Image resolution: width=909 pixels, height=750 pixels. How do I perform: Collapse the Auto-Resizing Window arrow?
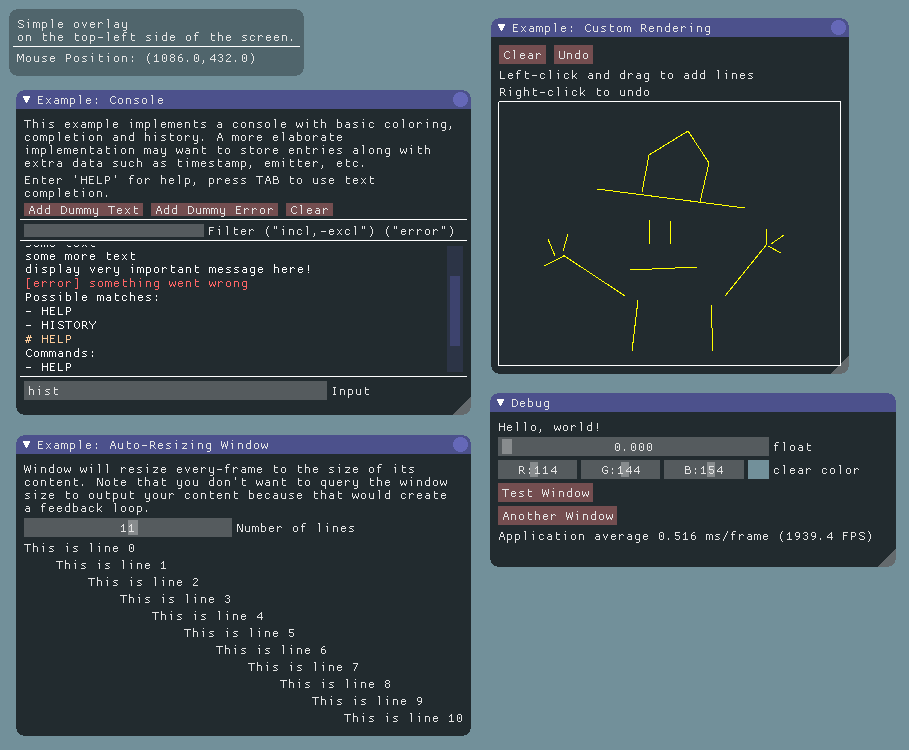click(27, 445)
